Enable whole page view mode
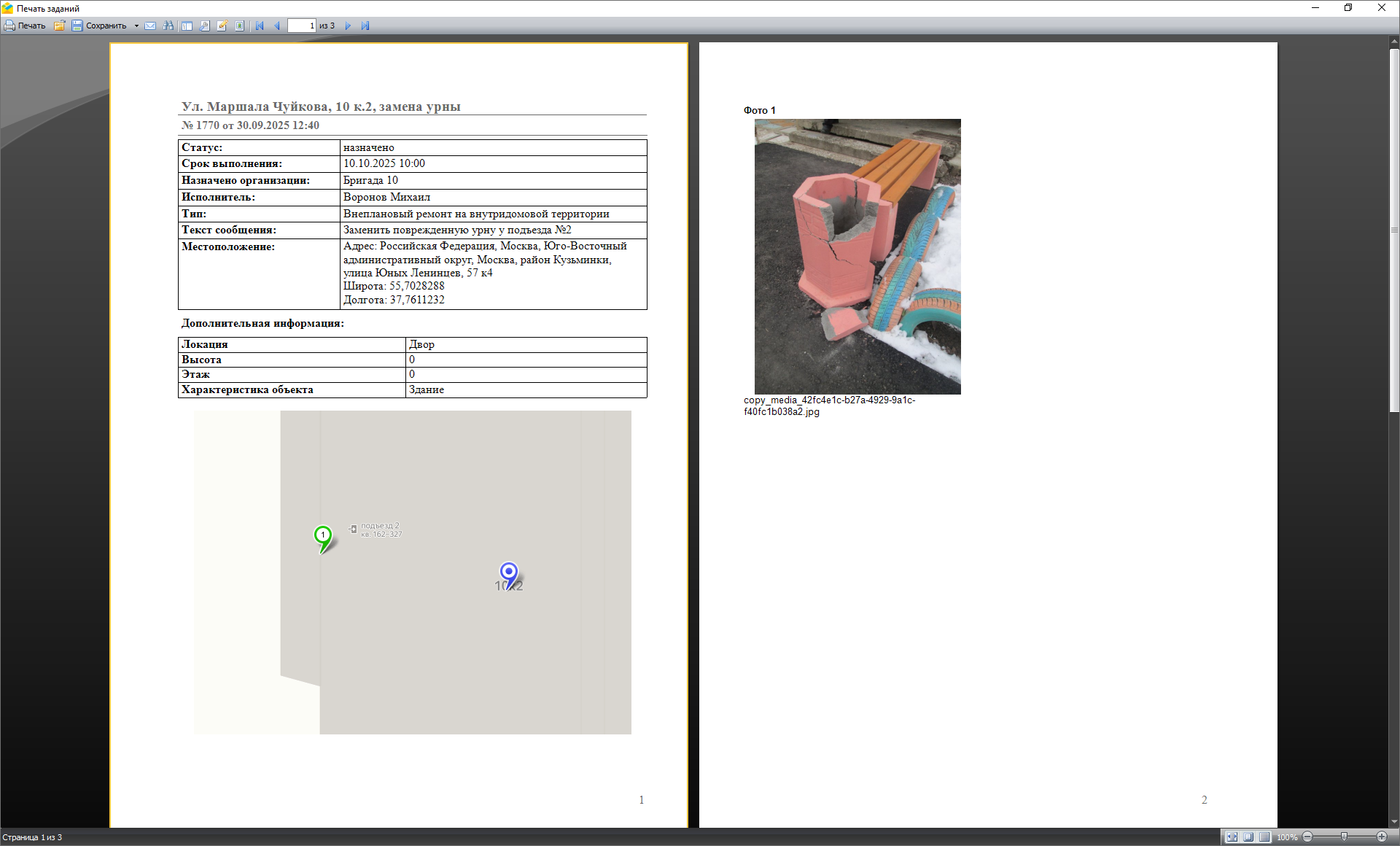 tap(1248, 837)
